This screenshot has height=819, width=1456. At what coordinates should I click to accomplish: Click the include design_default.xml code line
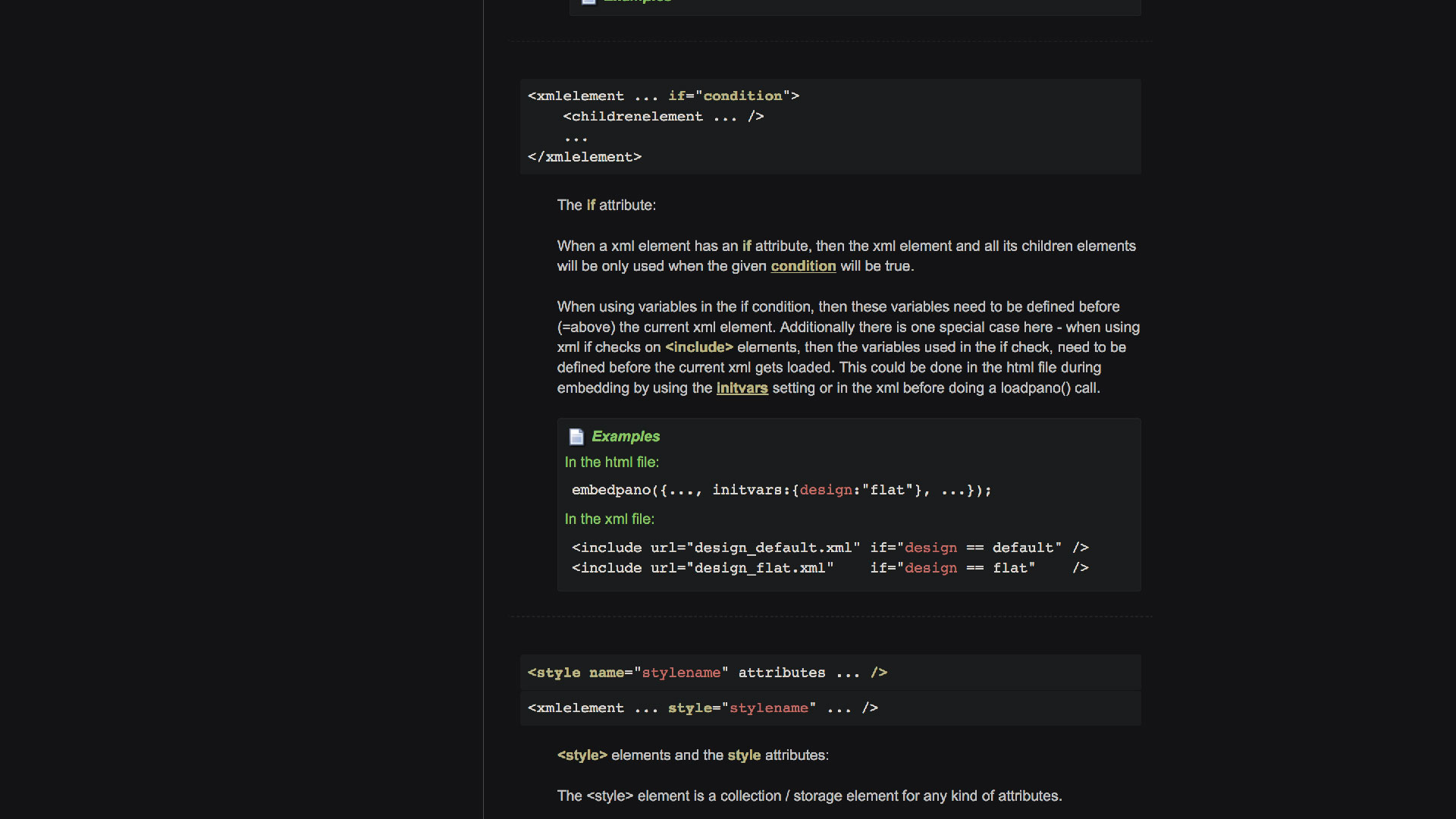pyautogui.click(x=830, y=548)
